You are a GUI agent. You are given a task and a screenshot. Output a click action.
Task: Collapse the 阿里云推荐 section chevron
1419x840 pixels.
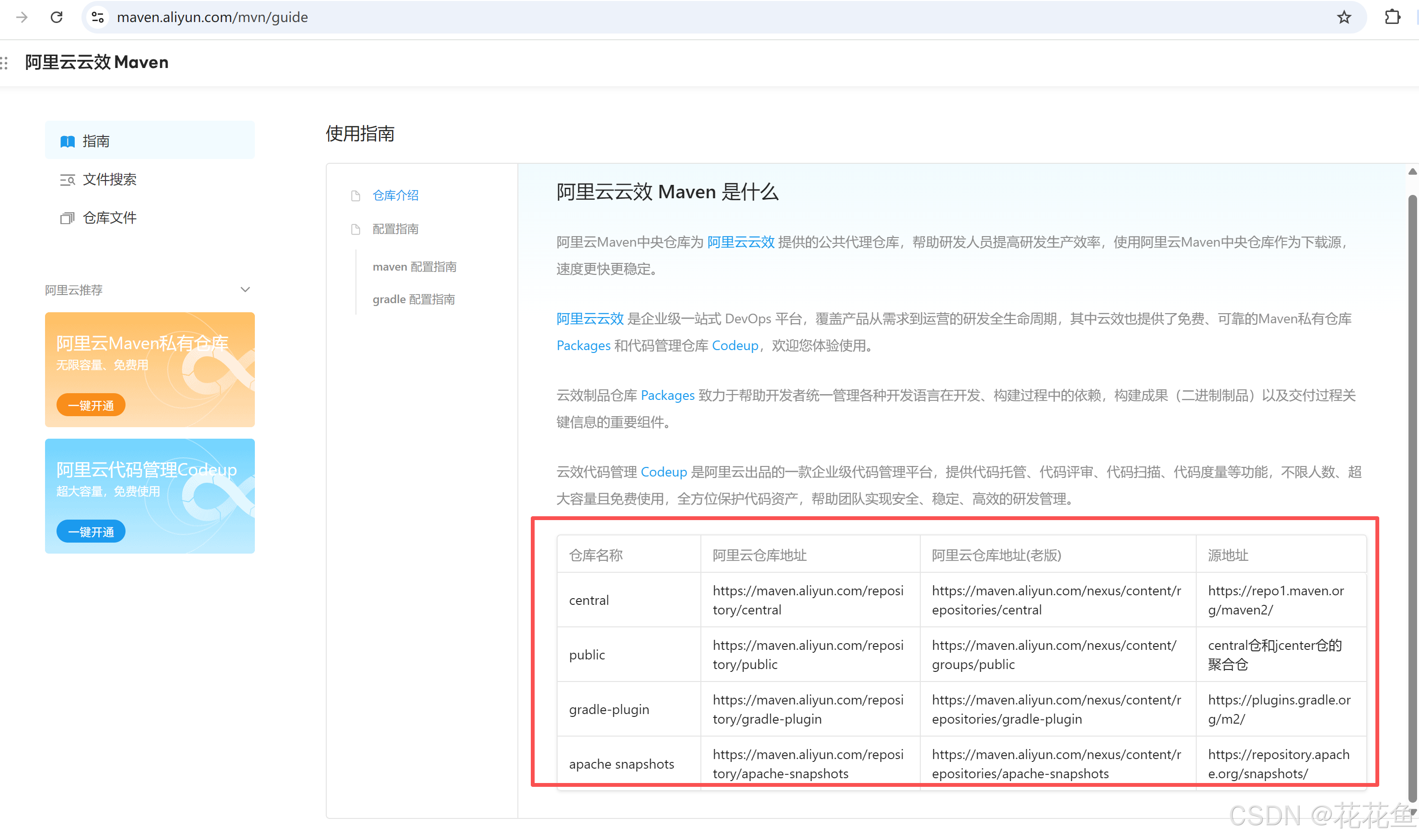(245, 290)
